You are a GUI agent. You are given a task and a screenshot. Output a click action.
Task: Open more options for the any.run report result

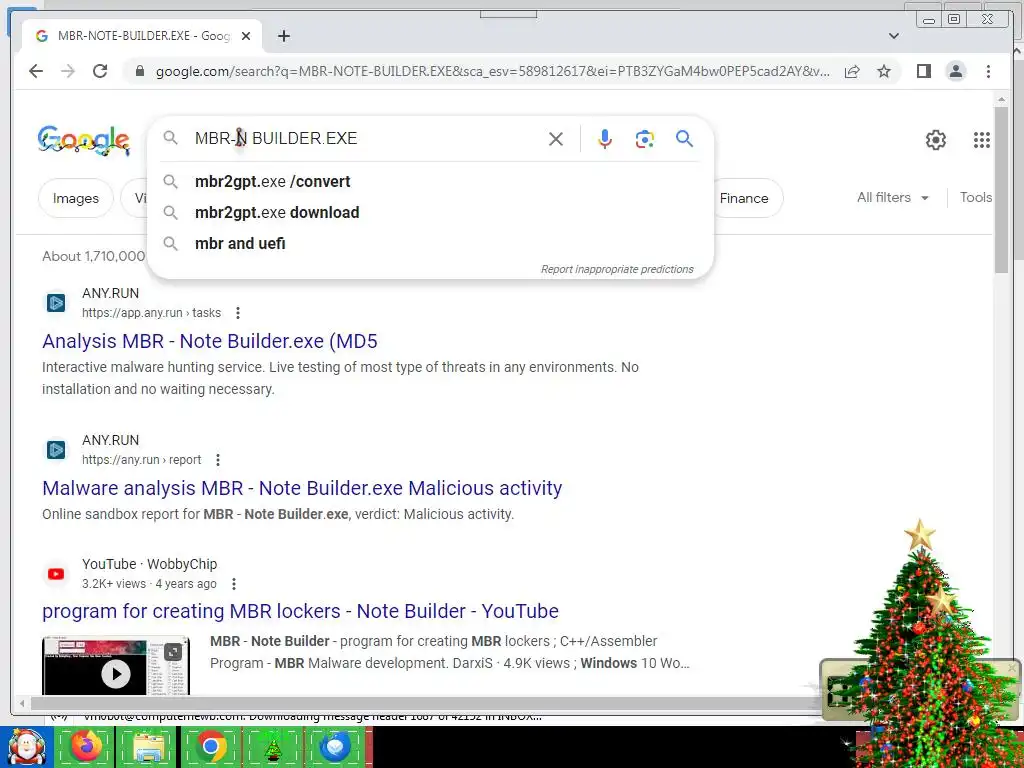click(218, 460)
